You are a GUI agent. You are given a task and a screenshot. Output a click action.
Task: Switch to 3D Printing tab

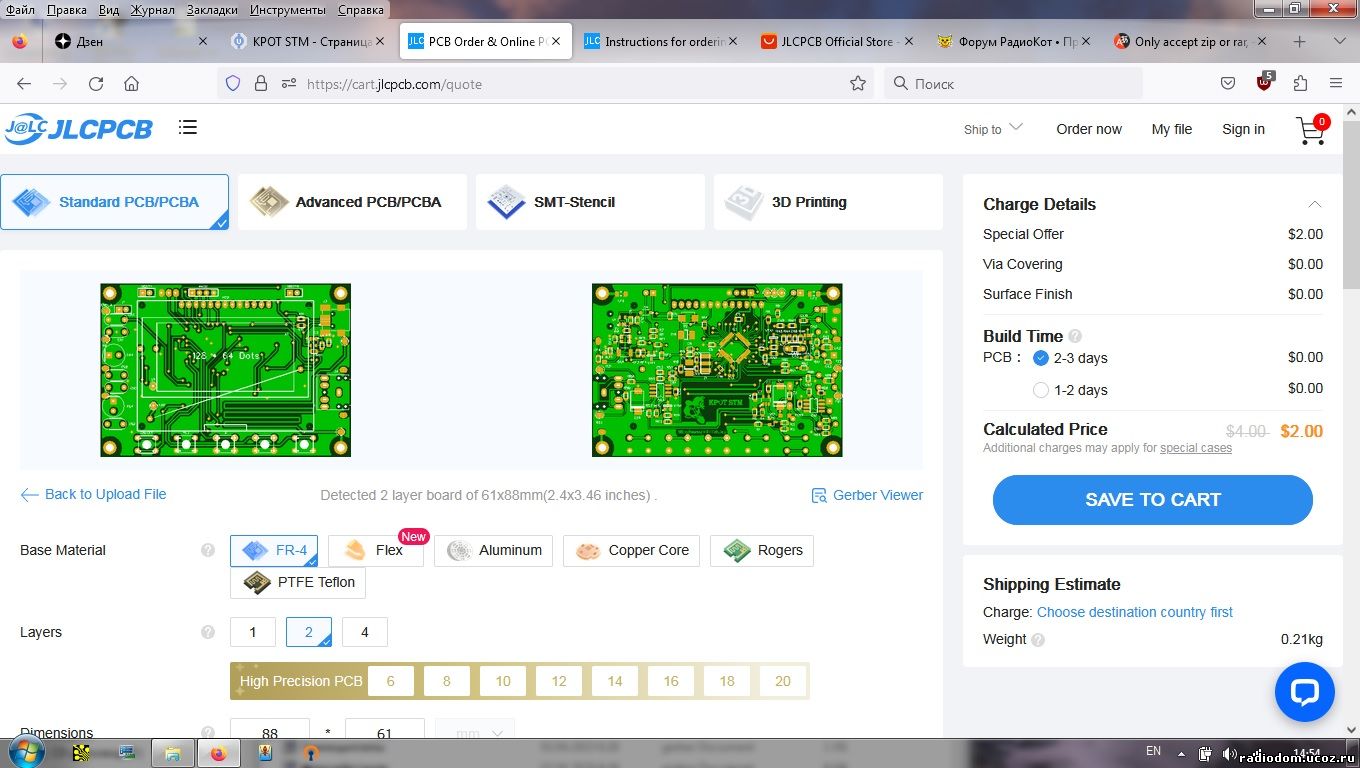pos(828,202)
